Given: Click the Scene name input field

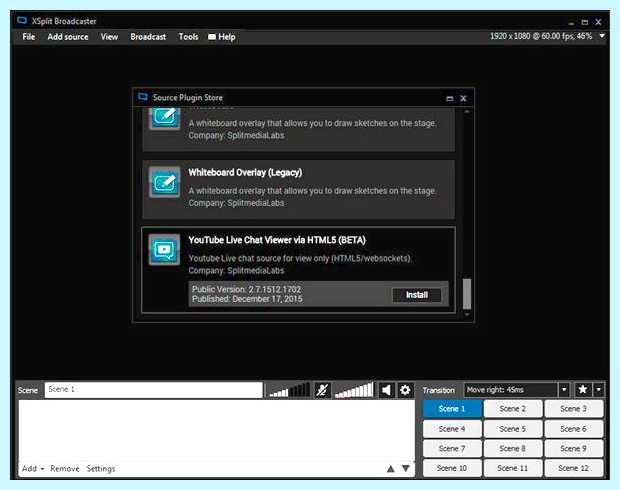Looking at the screenshot, I should click(153, 390).
